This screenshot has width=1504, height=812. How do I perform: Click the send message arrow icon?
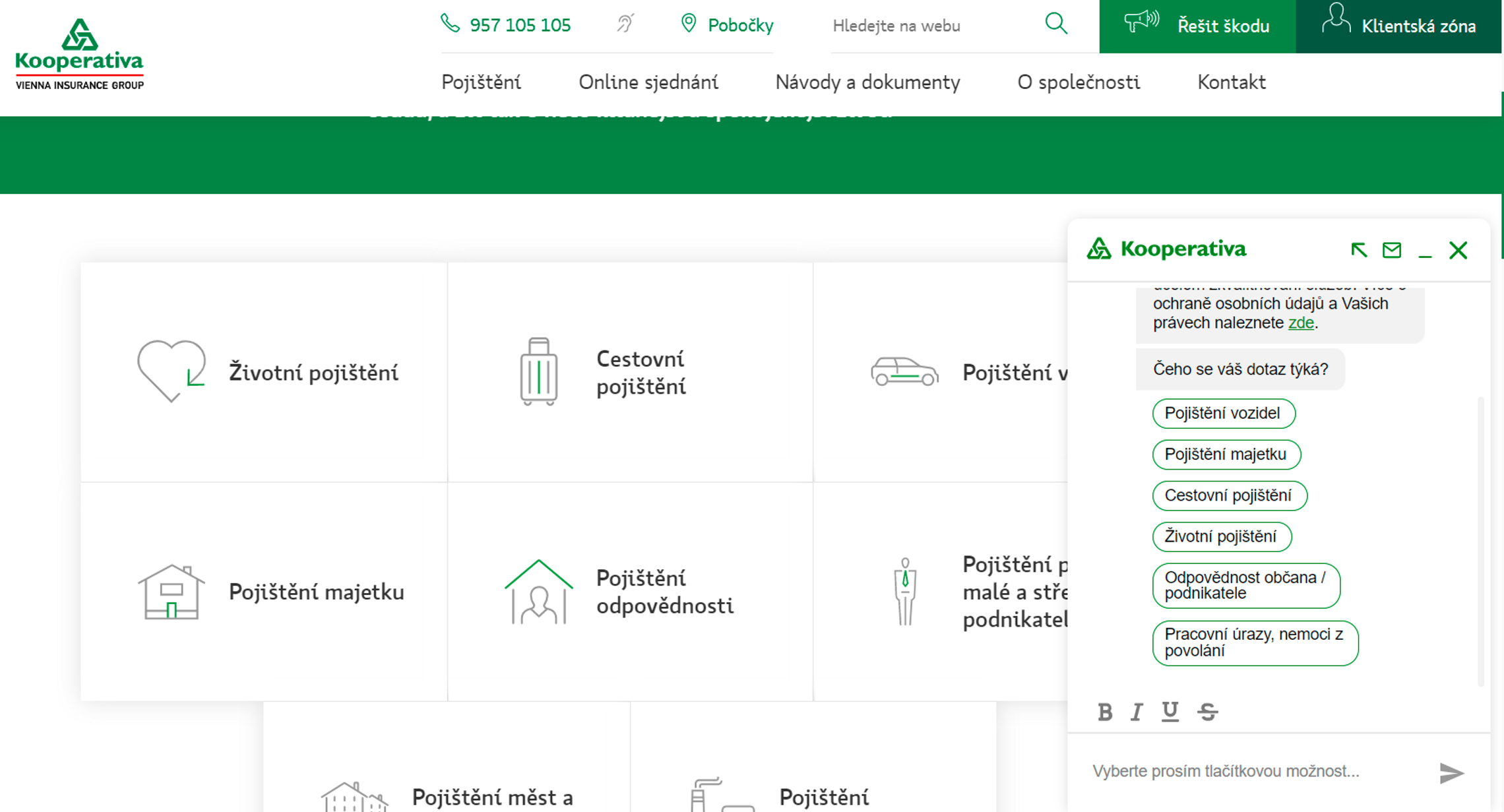click(1451, 773)
